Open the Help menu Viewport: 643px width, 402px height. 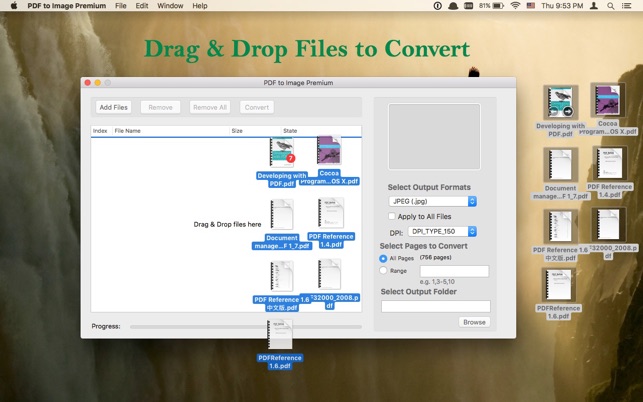click(200, 6)
